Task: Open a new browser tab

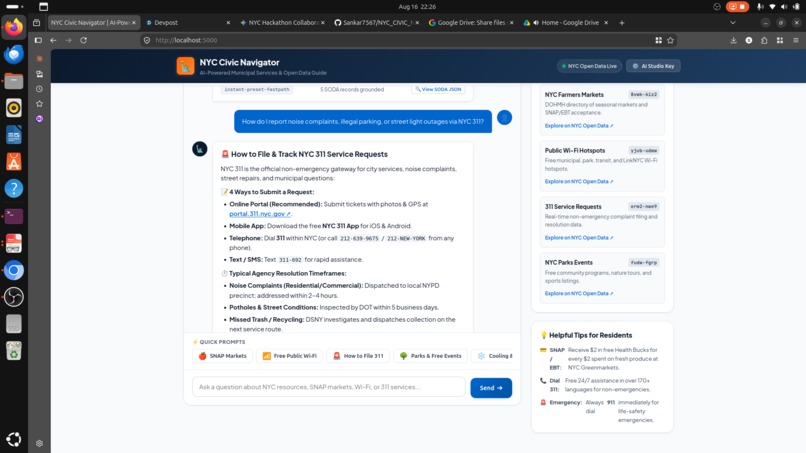Action: [621, 23]
